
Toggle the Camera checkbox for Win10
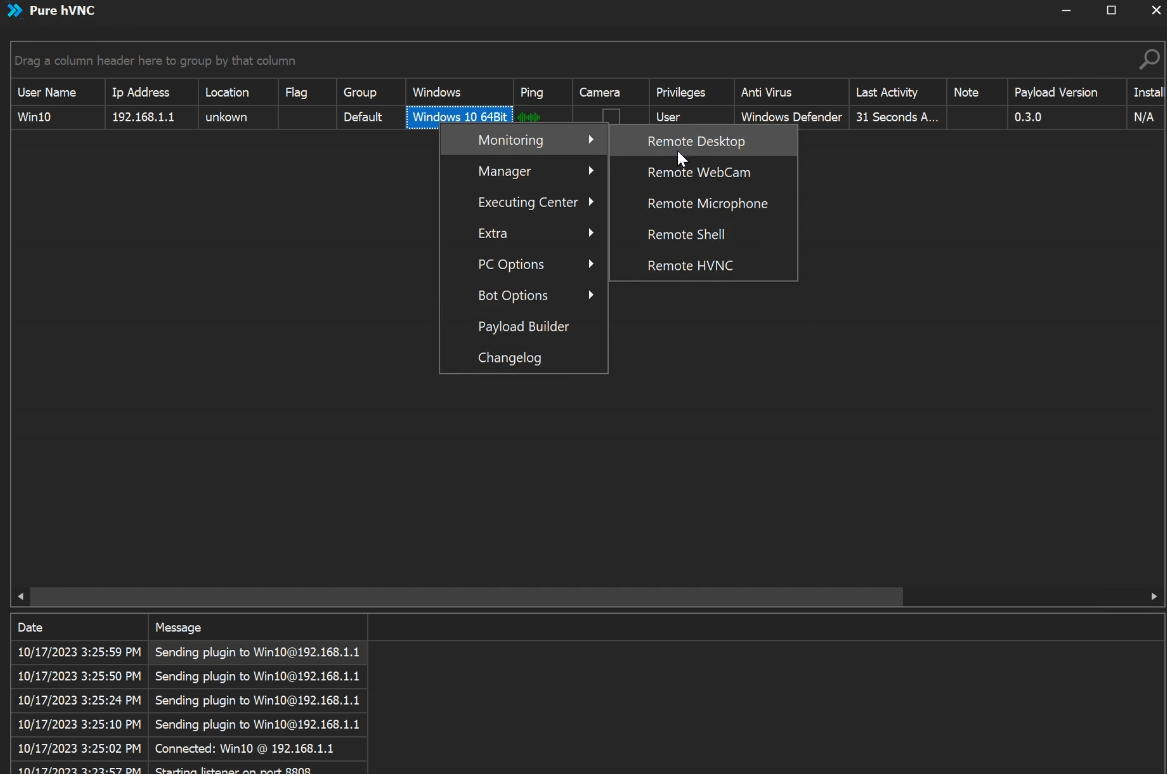point(610,117)
